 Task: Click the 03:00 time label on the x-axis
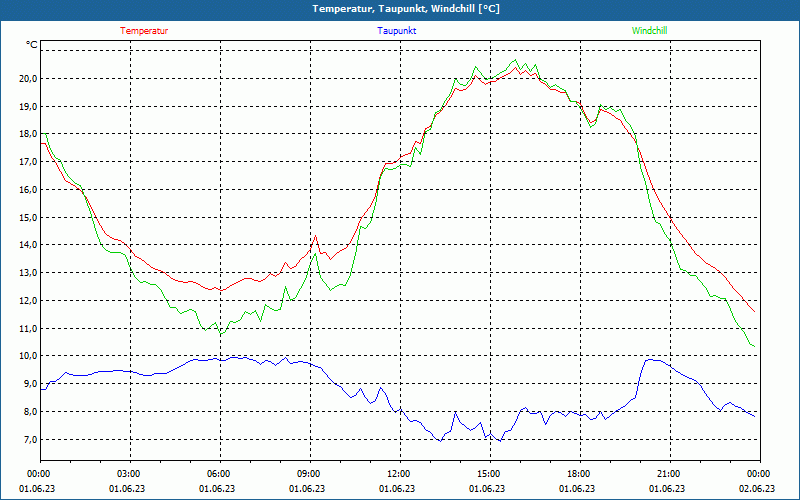point(128,473)
